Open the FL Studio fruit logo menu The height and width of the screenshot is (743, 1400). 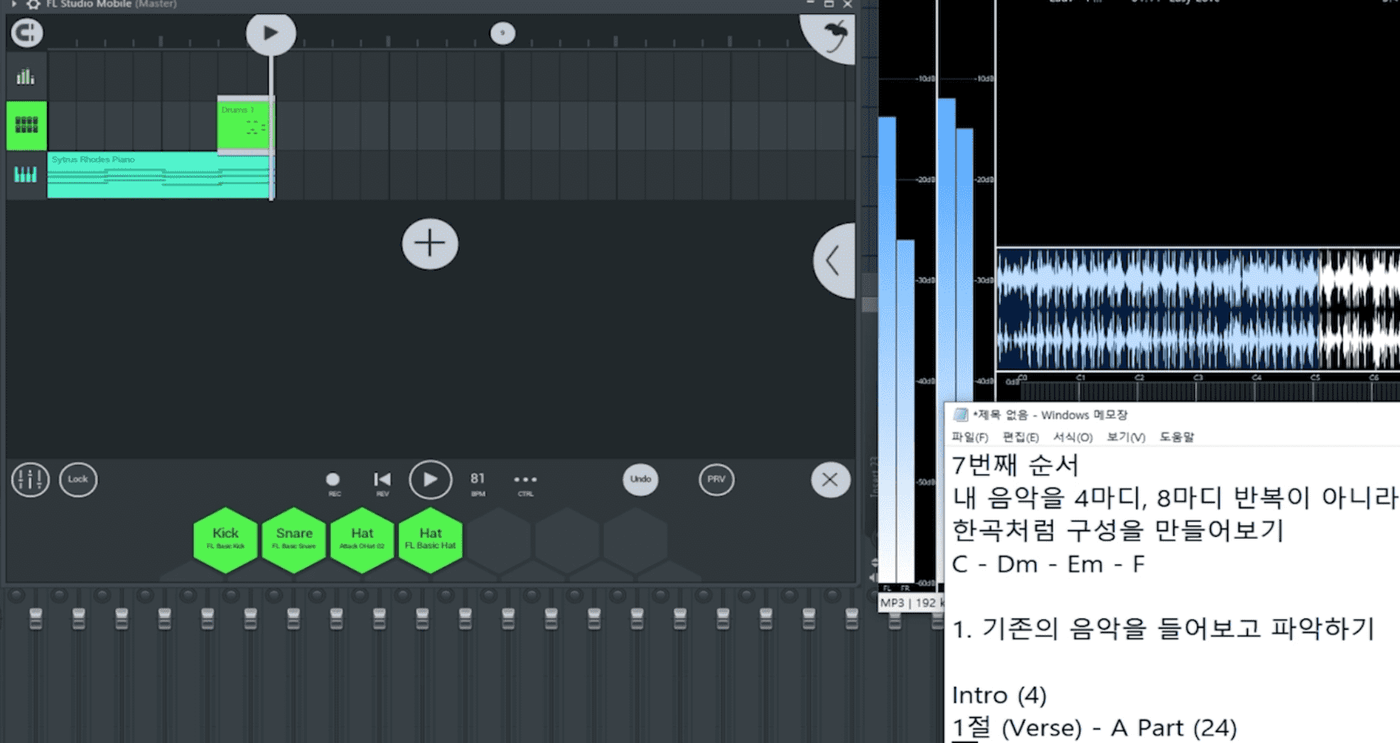[x=830, y=36]
